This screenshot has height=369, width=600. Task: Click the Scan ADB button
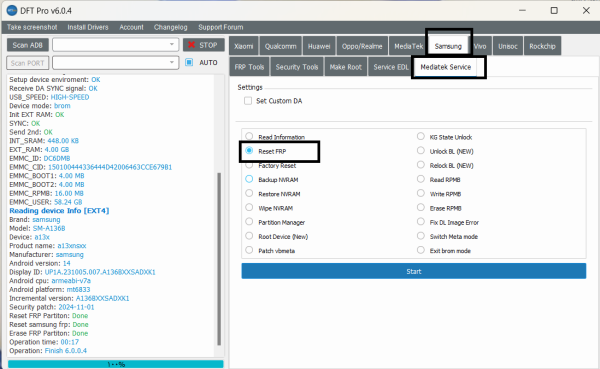click(x=28, y=45)
